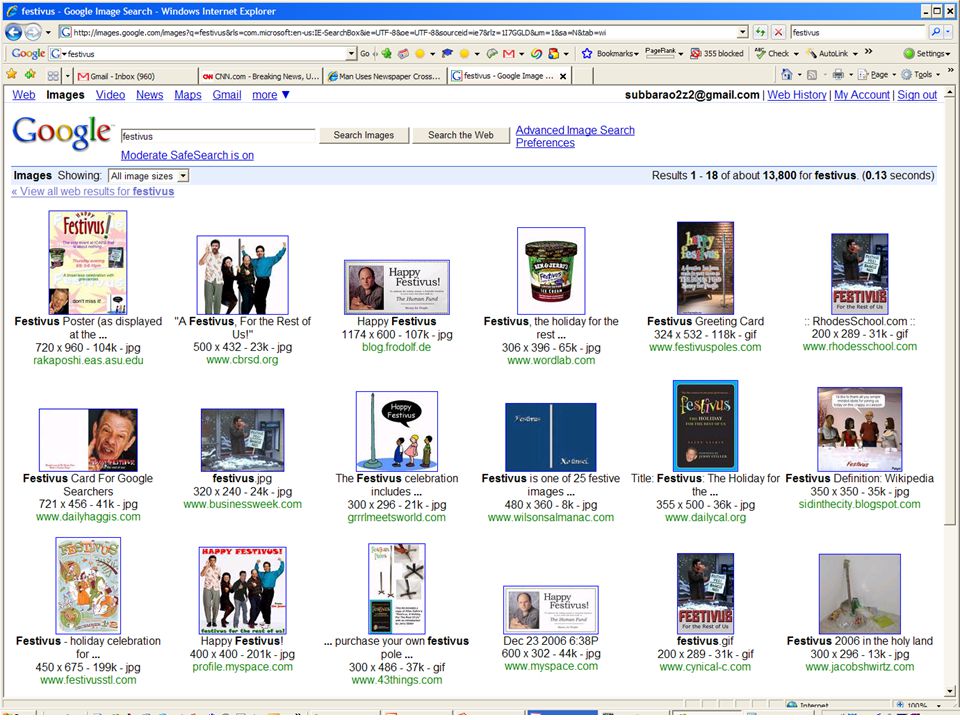The width and height of the screenshot is (960, 720).
Task: Click the green Settings orb in the Google Toolbar
Action: (x=909, y=54)
